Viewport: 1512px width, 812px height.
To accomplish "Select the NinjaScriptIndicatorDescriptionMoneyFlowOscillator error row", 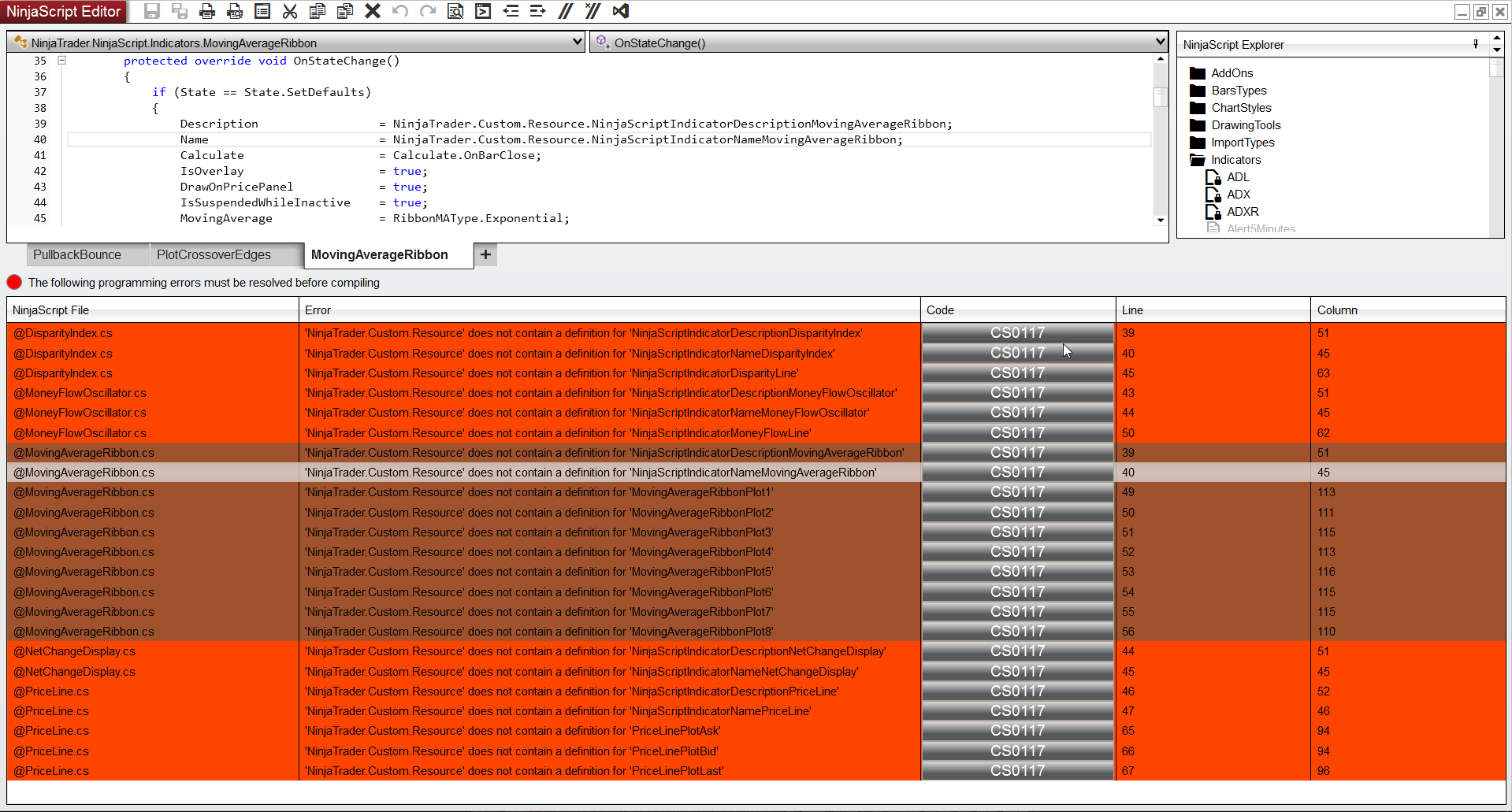I will click(756, 393).
